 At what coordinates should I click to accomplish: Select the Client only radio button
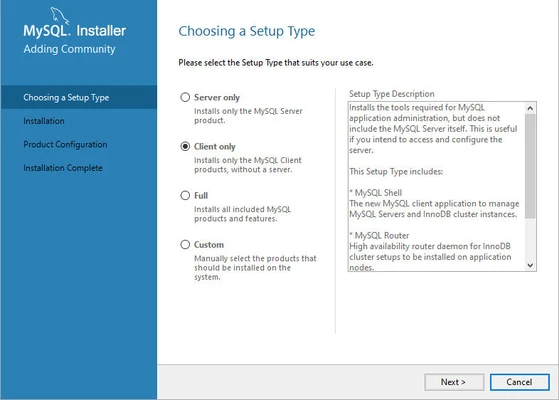click(185, 147)
